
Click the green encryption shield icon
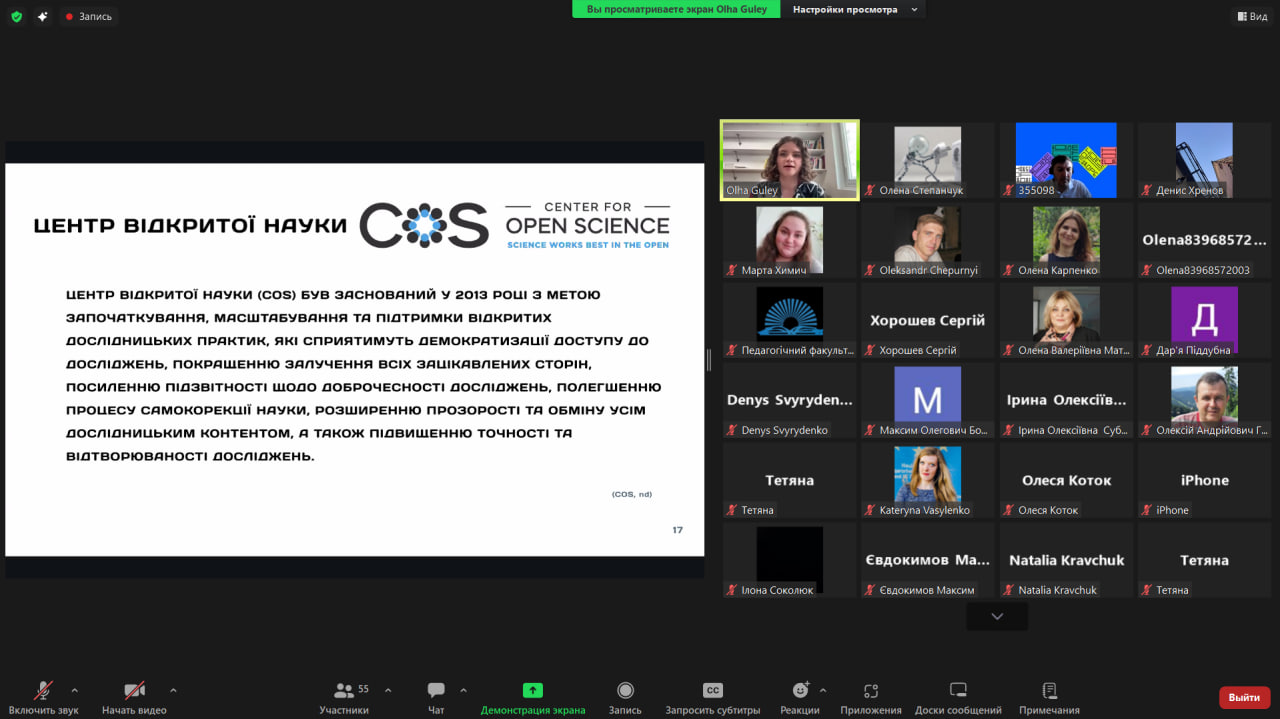pyautogui.click(x=16, y=16)
